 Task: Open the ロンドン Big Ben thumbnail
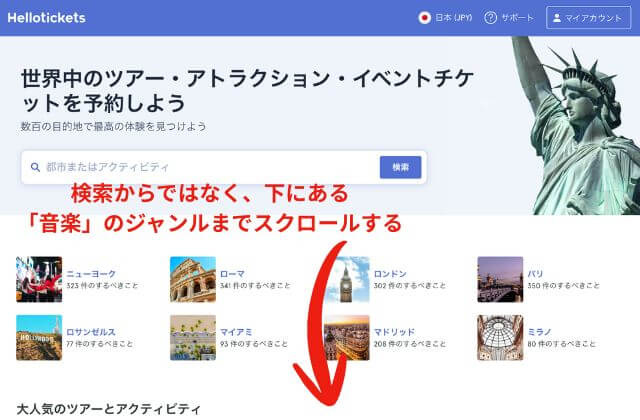(x=347, y=280)
